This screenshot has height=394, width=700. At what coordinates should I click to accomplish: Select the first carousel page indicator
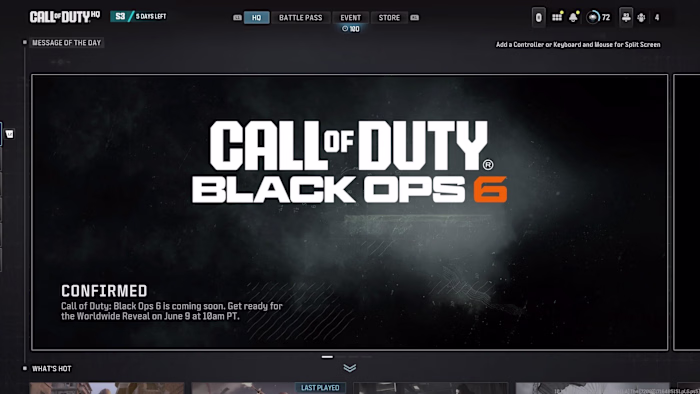(327, 357)
